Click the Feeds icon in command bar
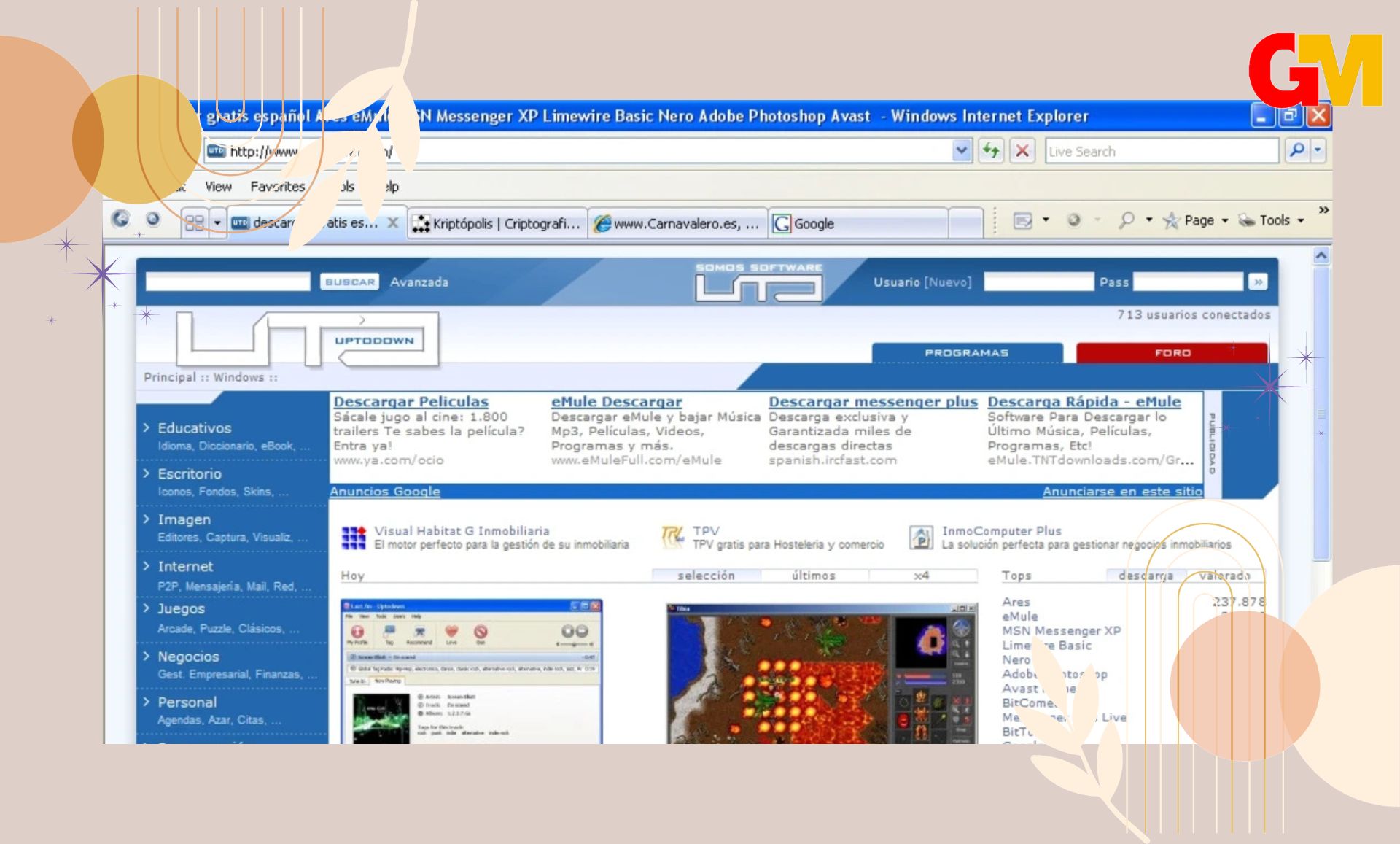Image resolution: width=1400 pixels, height=844 pixels. click(1023, 220)
